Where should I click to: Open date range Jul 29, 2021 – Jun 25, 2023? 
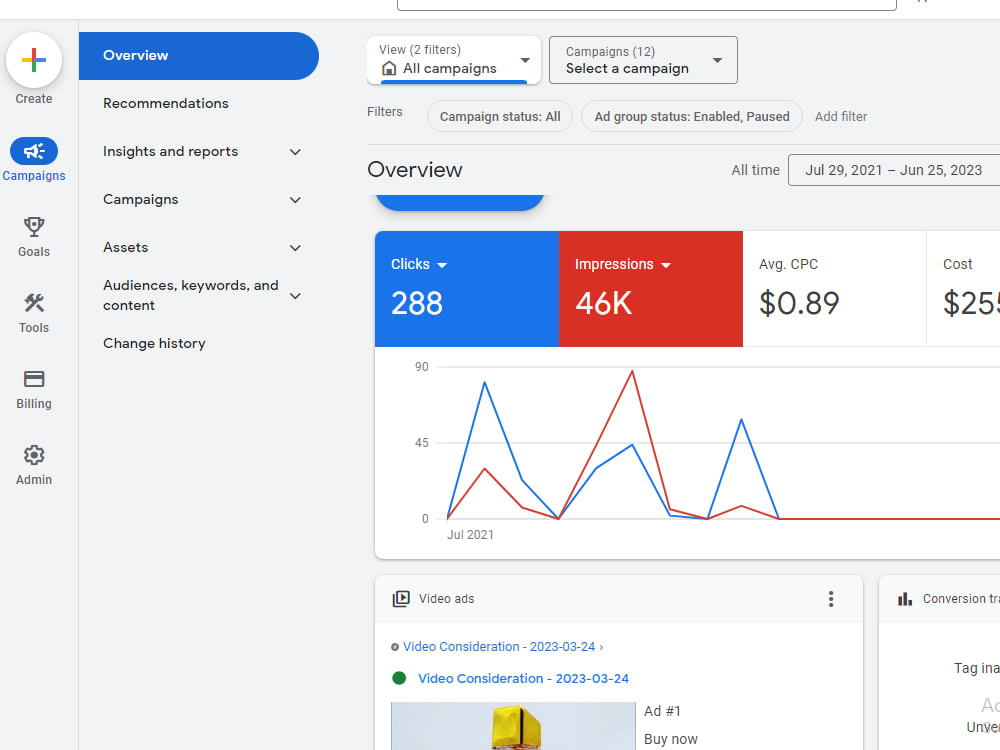[893, 170]
